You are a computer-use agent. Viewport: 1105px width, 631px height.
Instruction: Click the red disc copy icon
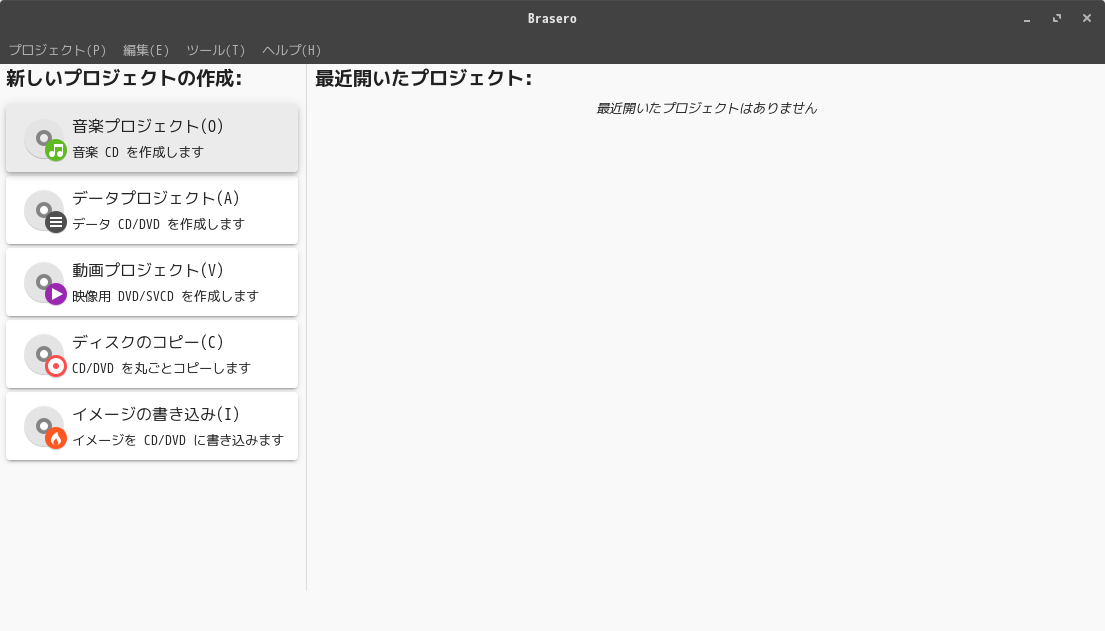[x=46, y=355]
